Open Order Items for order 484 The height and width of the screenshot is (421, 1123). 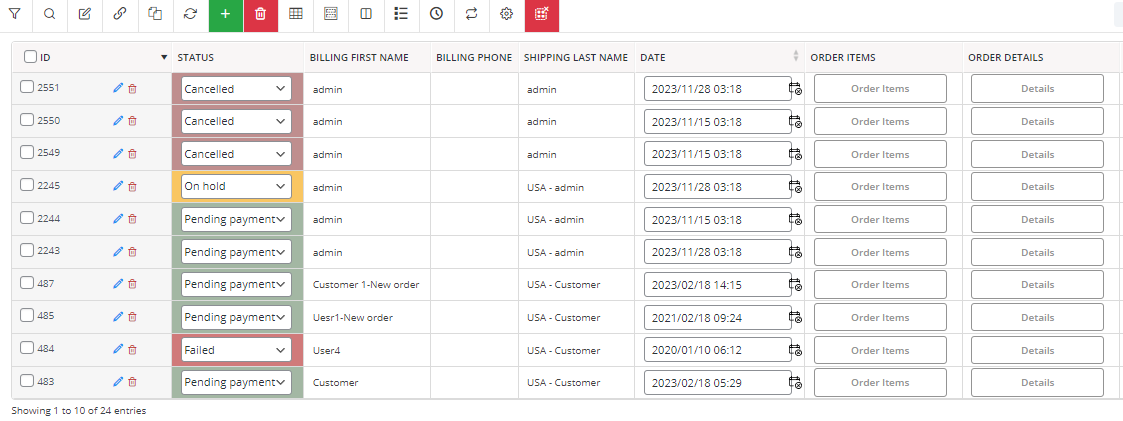coord(880,350)
